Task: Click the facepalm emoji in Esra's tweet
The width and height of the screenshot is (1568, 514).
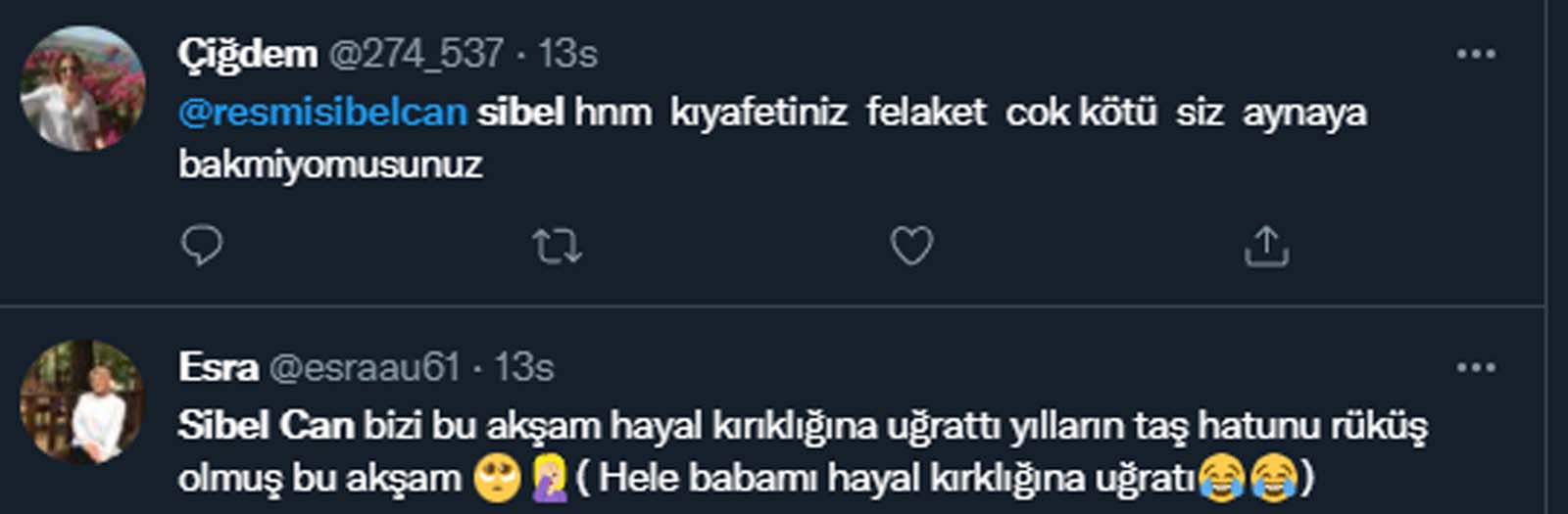Action: (548, 479)
